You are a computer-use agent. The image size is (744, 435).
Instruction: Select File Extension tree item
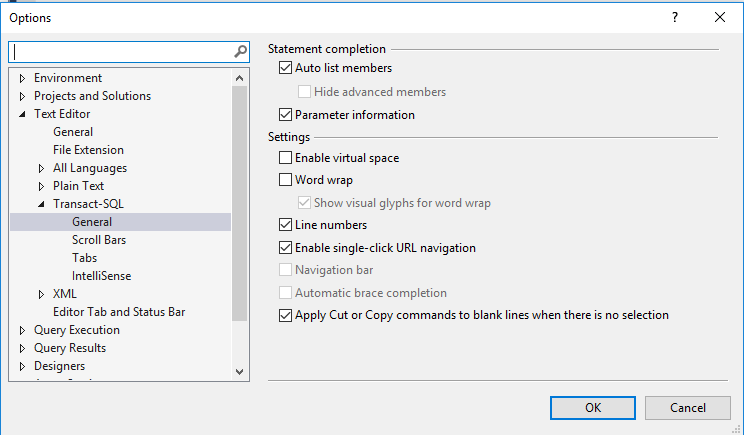pyautogui.click(x=88, y=150)
